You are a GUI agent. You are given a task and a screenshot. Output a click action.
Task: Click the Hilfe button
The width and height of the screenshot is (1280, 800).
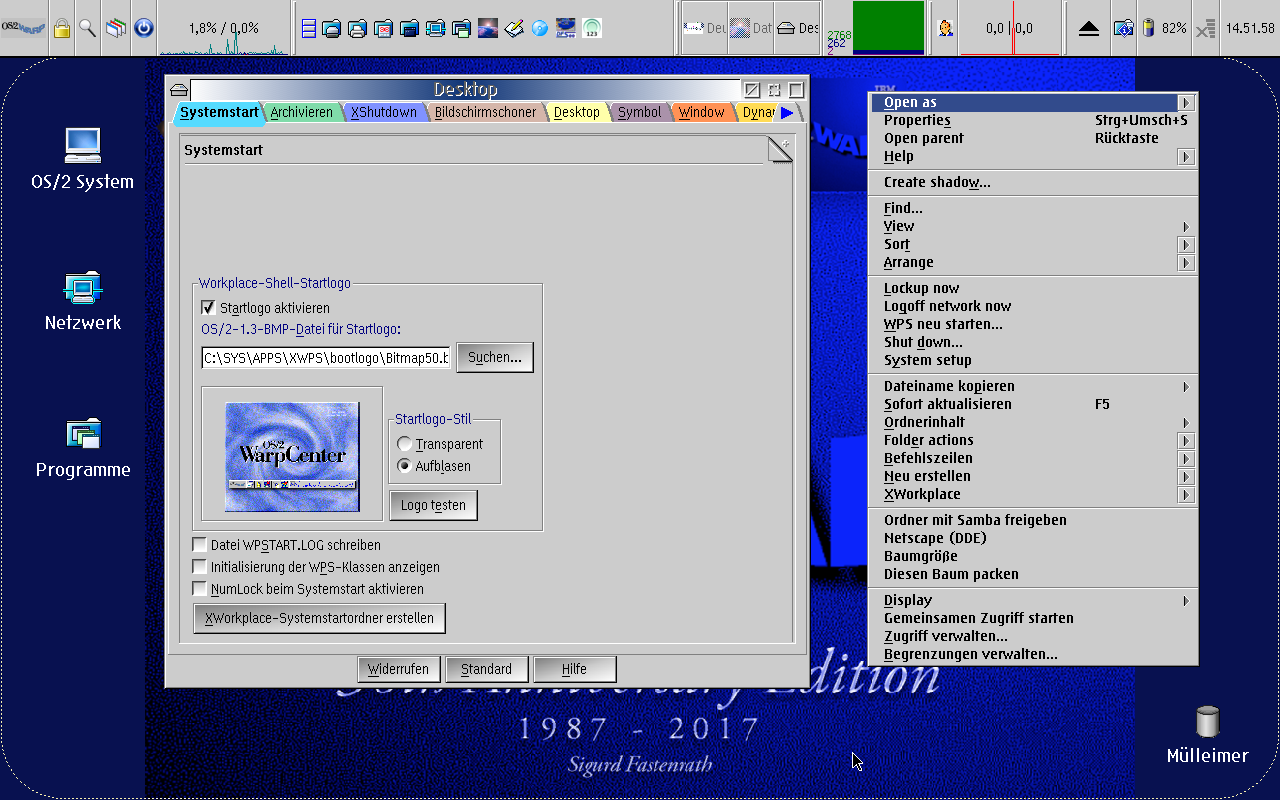pyautogui.click(x=574, y=669)
